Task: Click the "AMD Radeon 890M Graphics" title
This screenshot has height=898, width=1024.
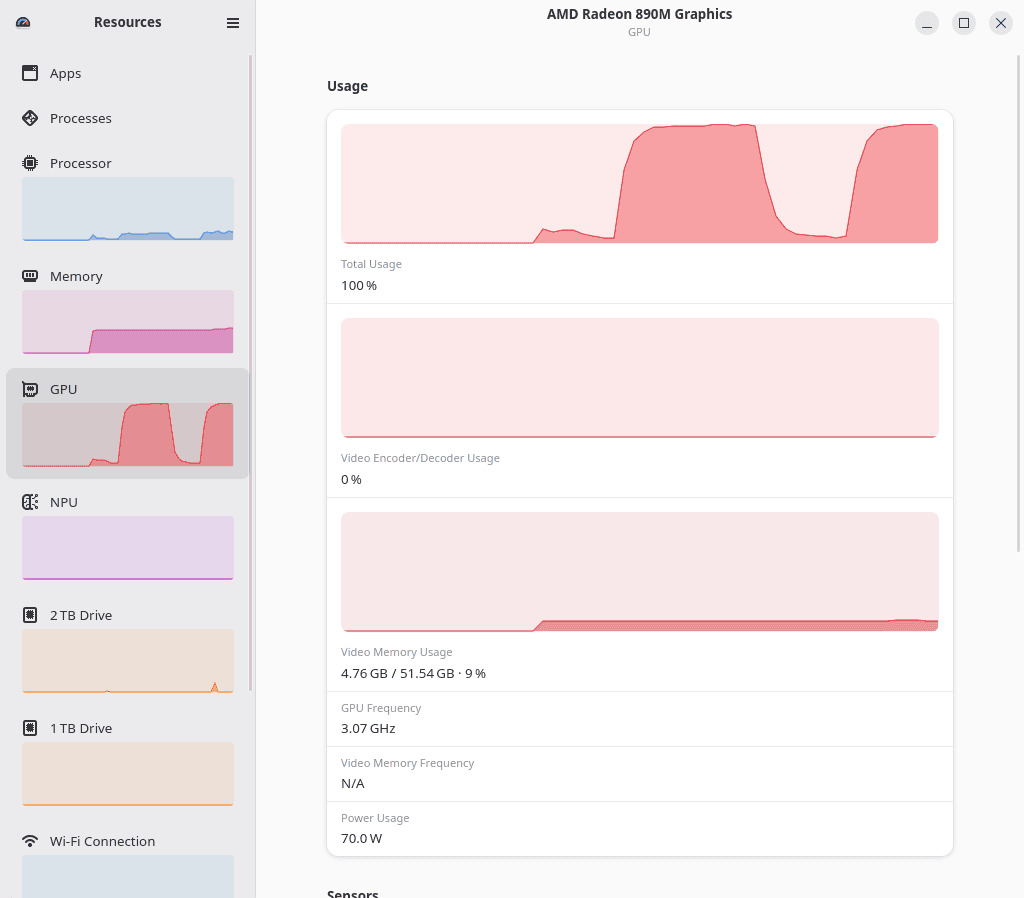Action: 639,14
